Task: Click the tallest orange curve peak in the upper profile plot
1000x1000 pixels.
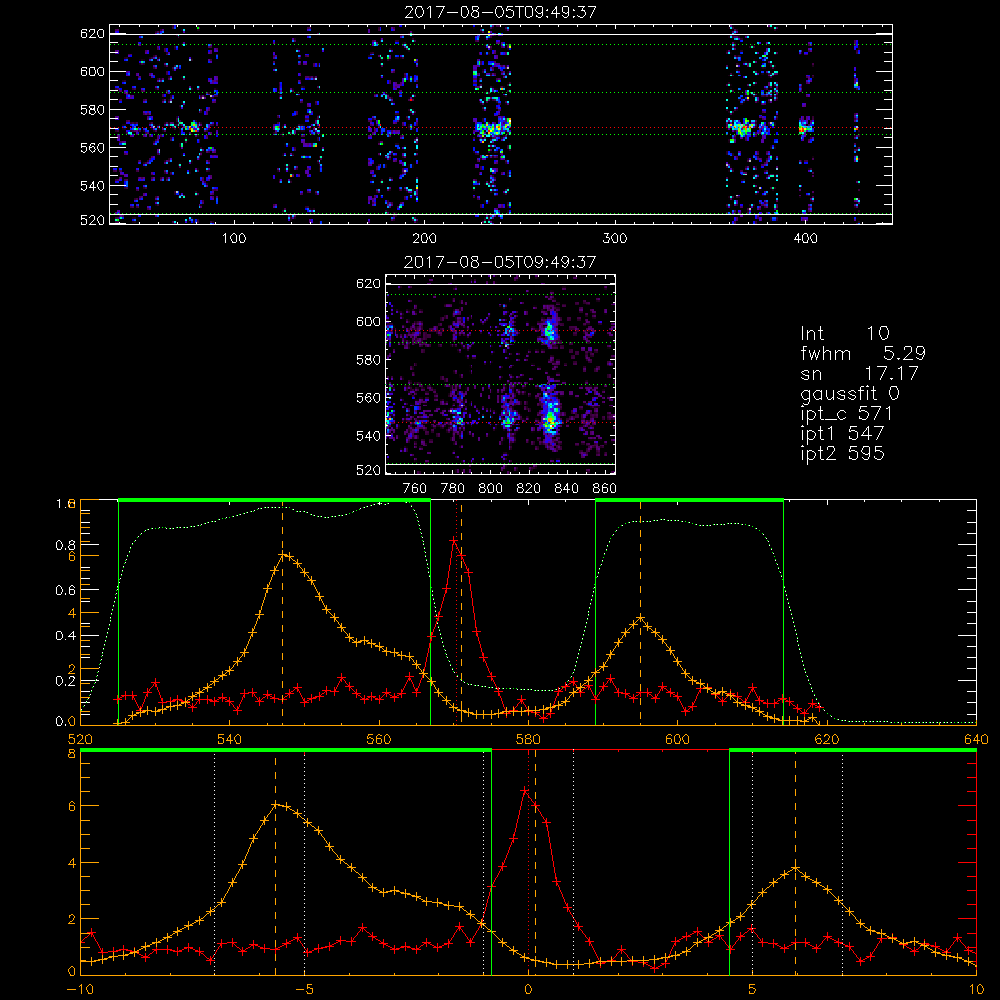Action: click(x=284, y=555)
